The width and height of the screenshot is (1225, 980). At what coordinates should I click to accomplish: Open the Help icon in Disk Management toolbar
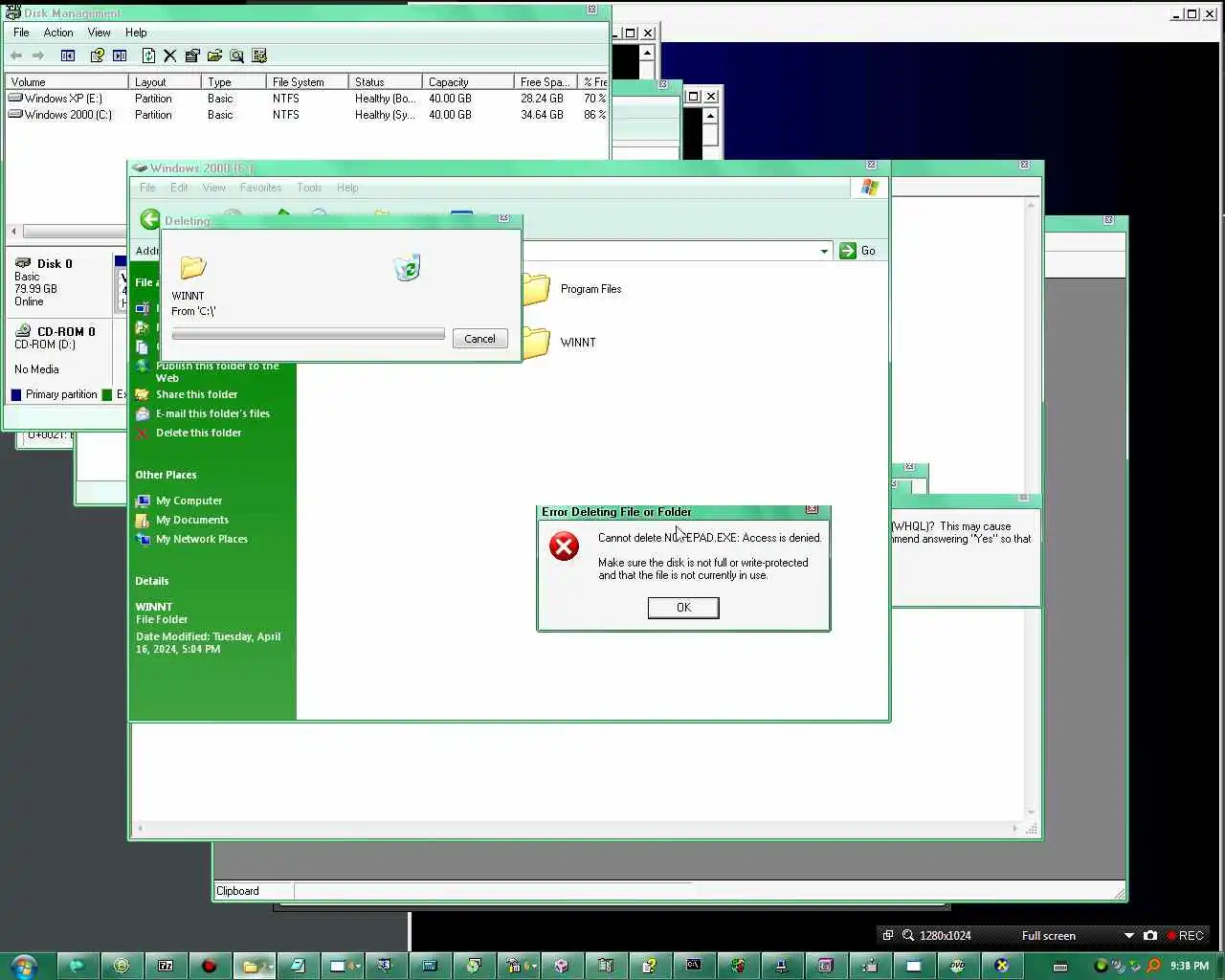point(97,56)
